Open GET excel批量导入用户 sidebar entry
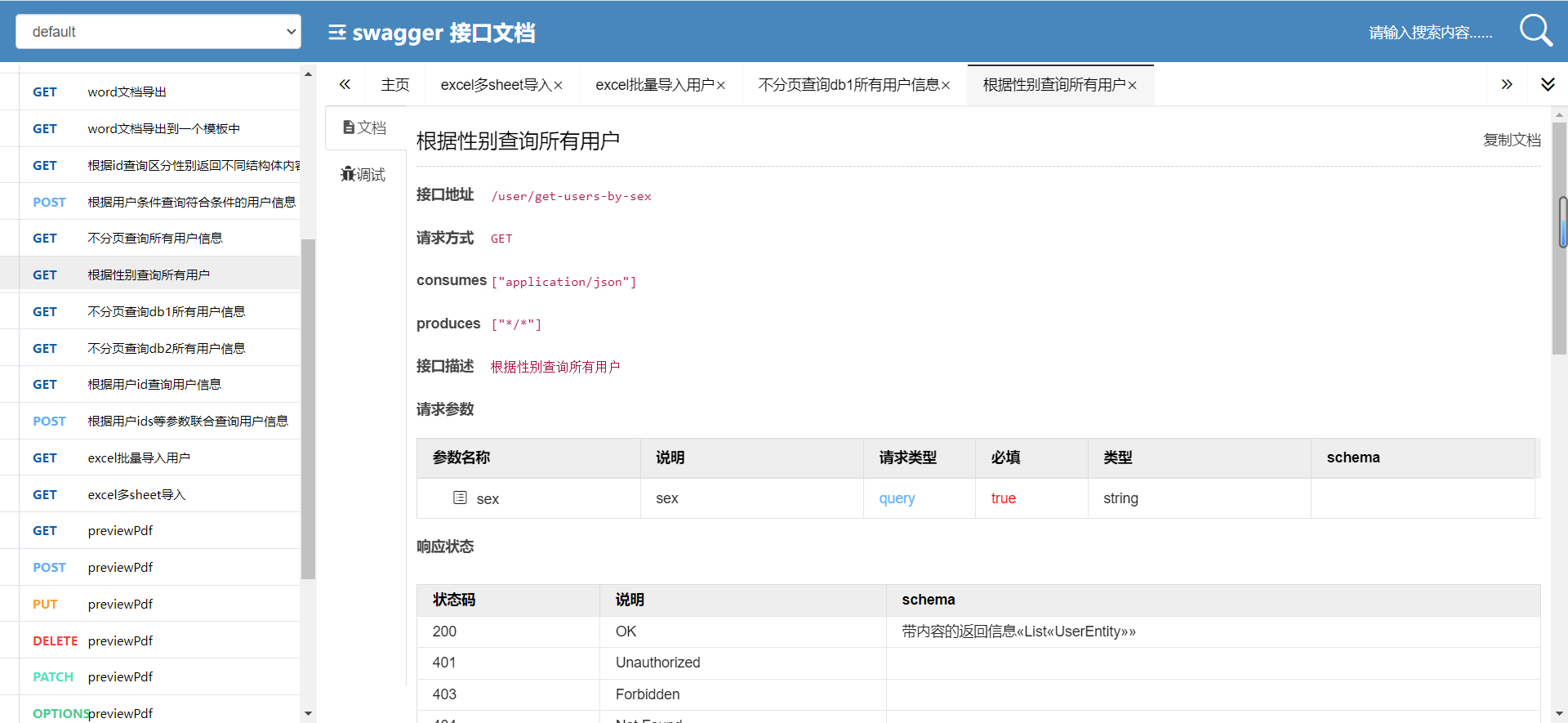 tap(150, 457)
